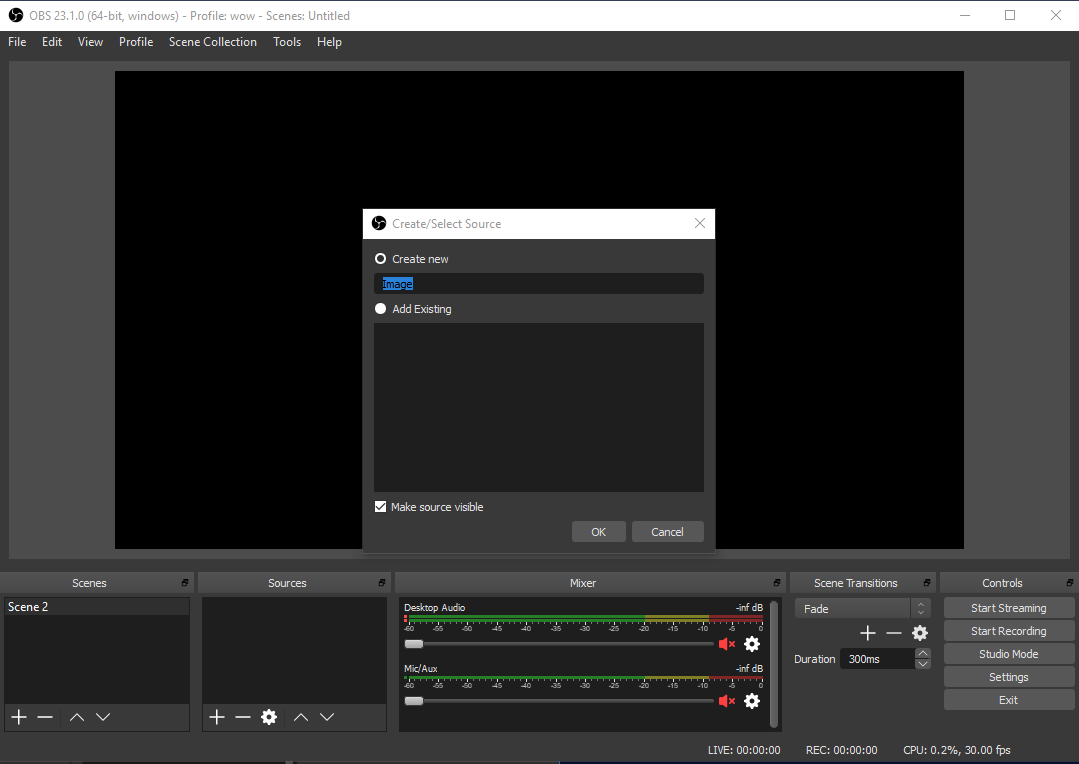Image resolution: width=1079 pixels, height=764 pixels.
Task: Click the Desktop Audio volume slider handle
Action: click(x=414, y=644)
